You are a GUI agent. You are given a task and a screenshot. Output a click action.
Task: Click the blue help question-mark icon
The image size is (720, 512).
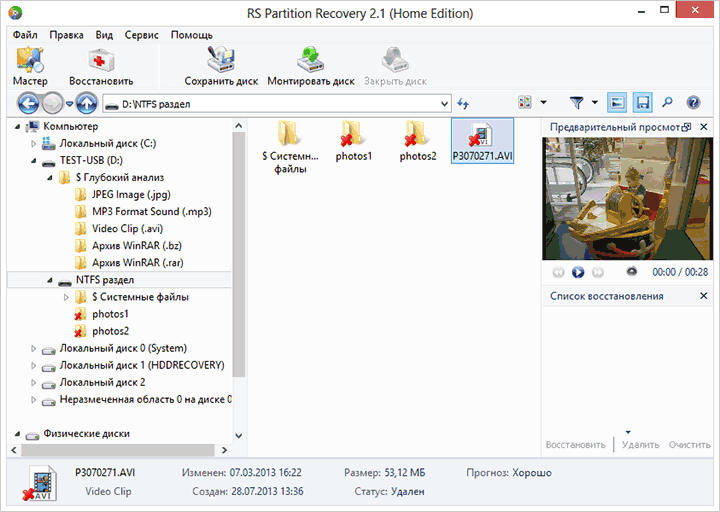point(693,103)
